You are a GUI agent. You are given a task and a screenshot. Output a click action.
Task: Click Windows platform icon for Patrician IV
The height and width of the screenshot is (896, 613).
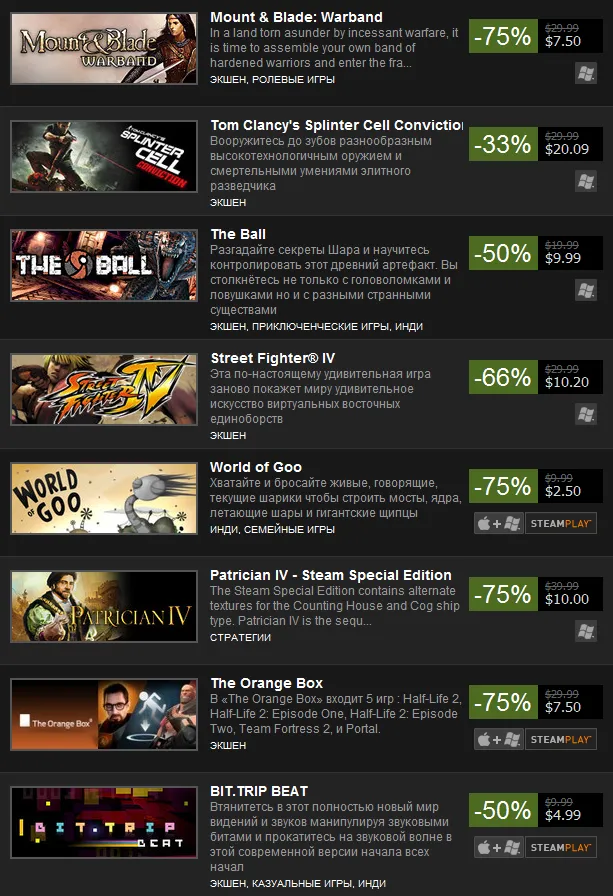[586, 631]
